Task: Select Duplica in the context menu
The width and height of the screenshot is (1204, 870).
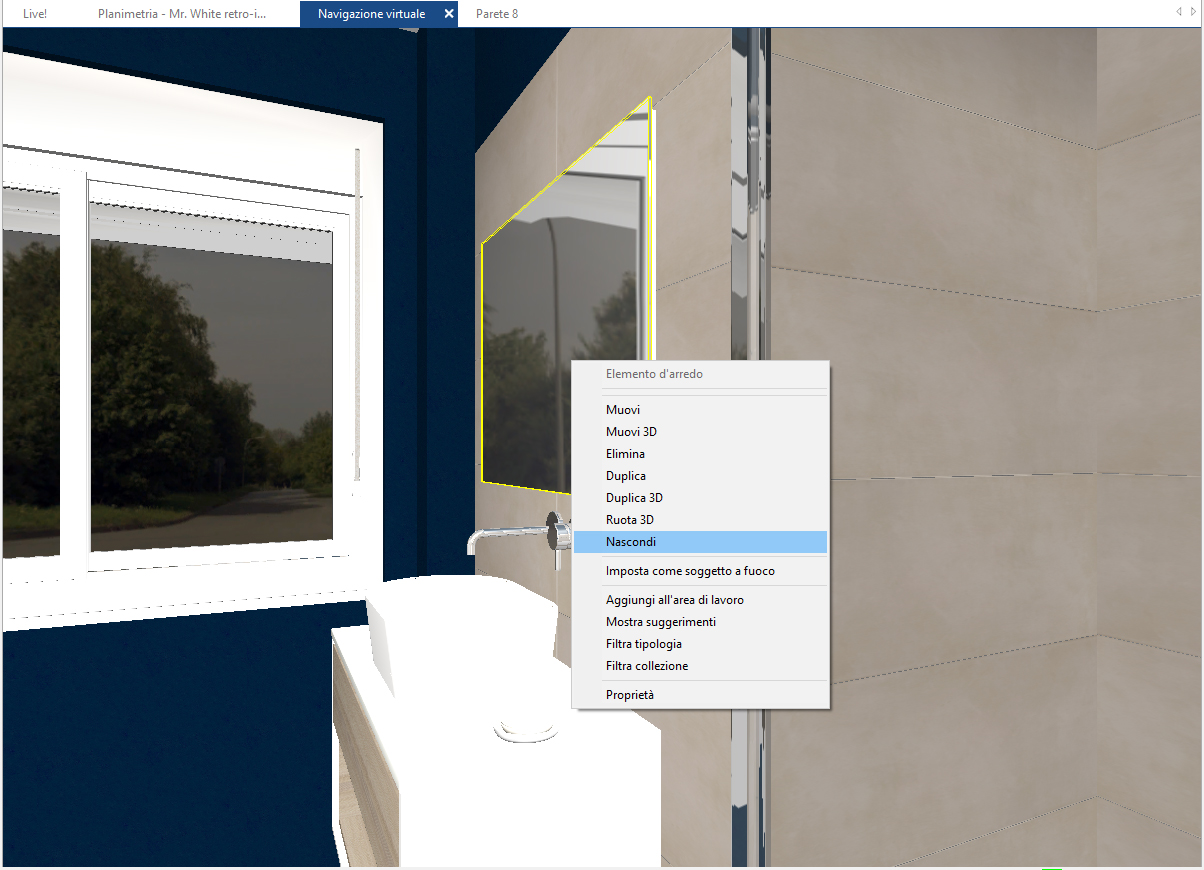Action: coord(700,476)
